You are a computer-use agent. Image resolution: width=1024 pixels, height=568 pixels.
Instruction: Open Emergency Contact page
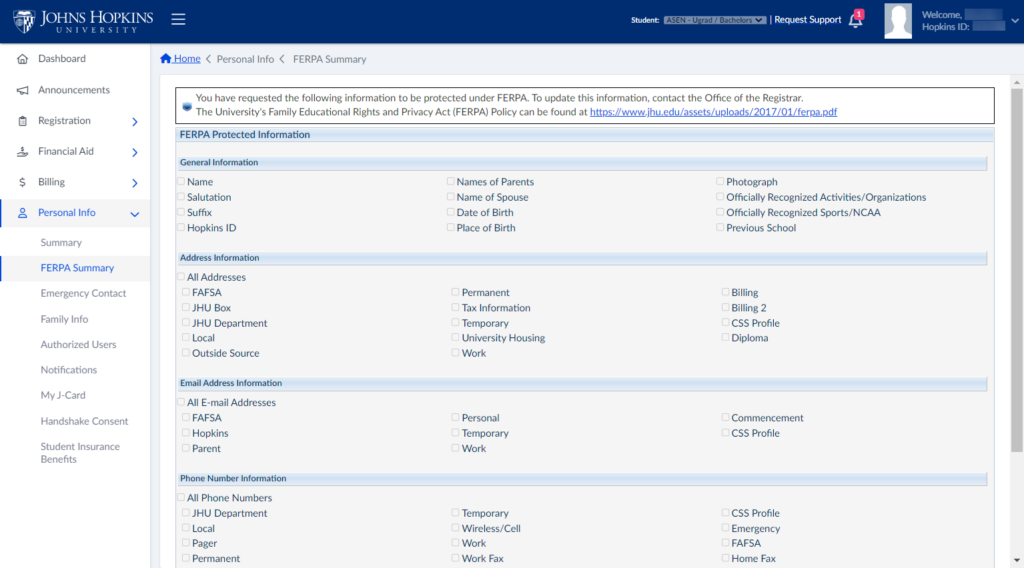(x=83, y=294)
